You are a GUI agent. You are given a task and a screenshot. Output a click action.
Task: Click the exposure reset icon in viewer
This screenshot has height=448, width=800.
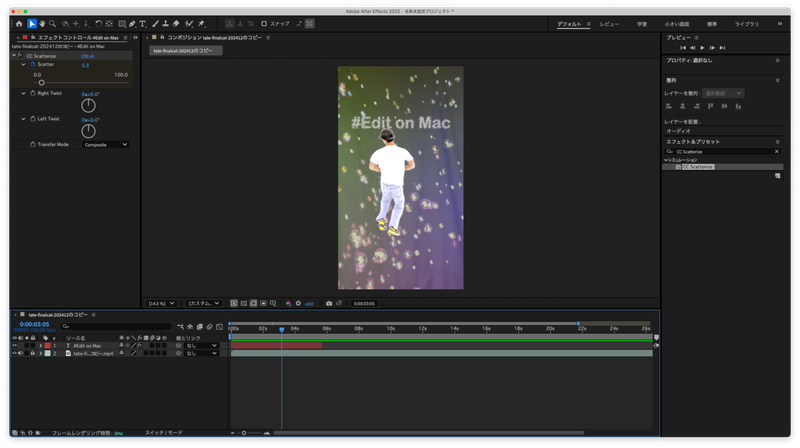pos(298,303)
